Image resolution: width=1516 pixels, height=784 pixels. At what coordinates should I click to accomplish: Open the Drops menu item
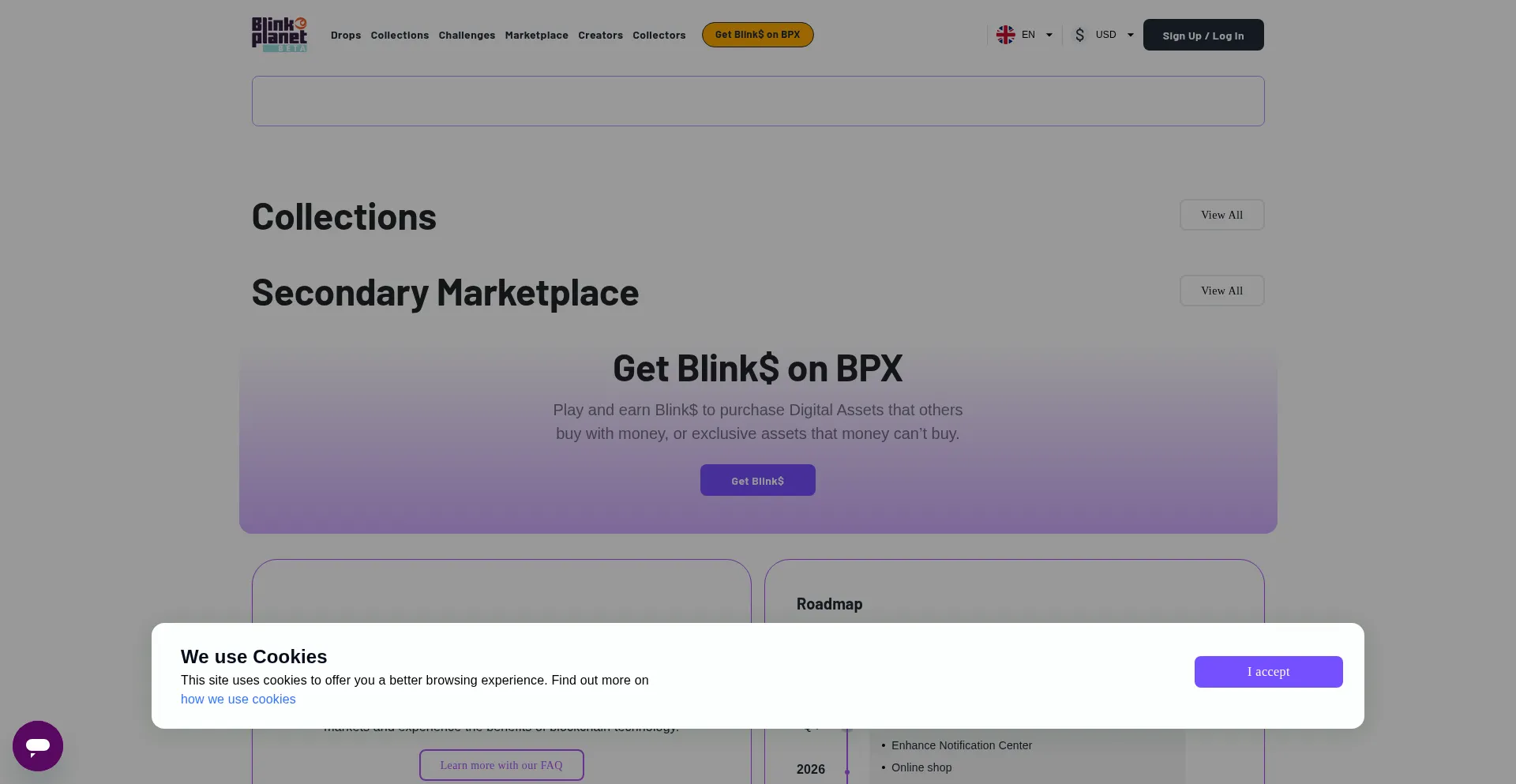tap(346, 36)
